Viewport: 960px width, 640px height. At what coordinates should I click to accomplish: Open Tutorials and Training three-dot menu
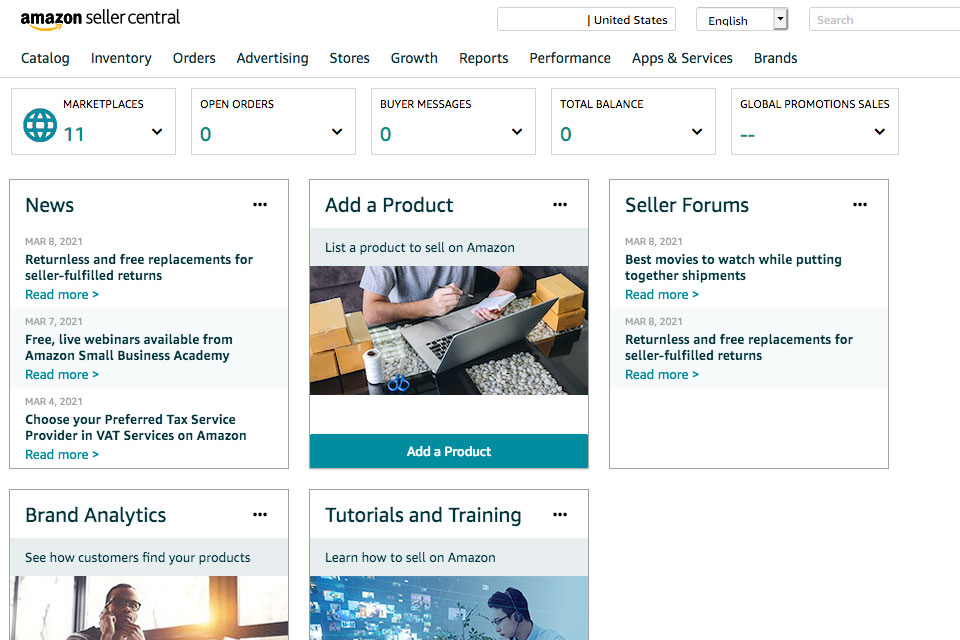[x=560, y=514]
